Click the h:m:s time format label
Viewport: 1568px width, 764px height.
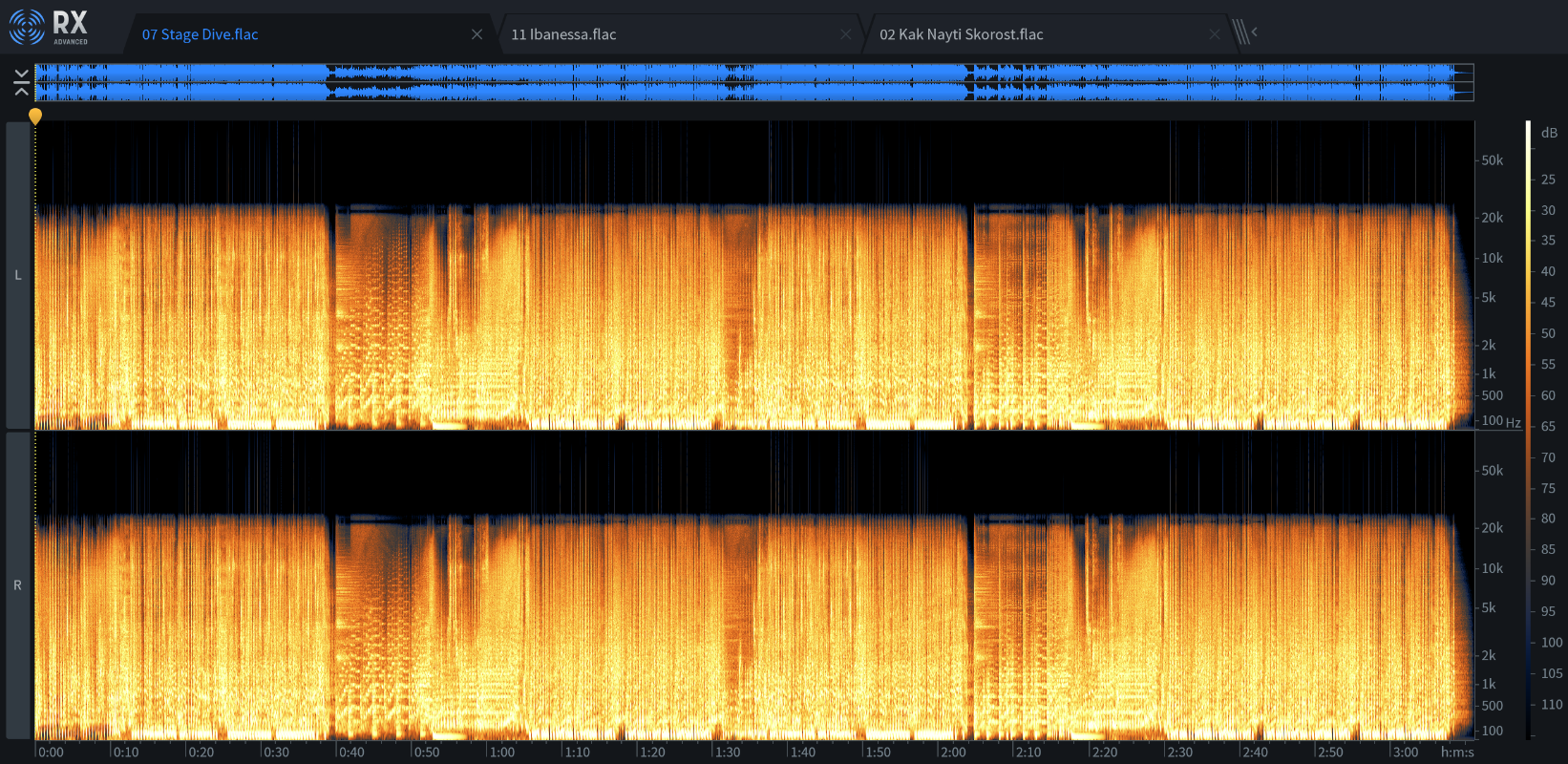point(1457,752)
